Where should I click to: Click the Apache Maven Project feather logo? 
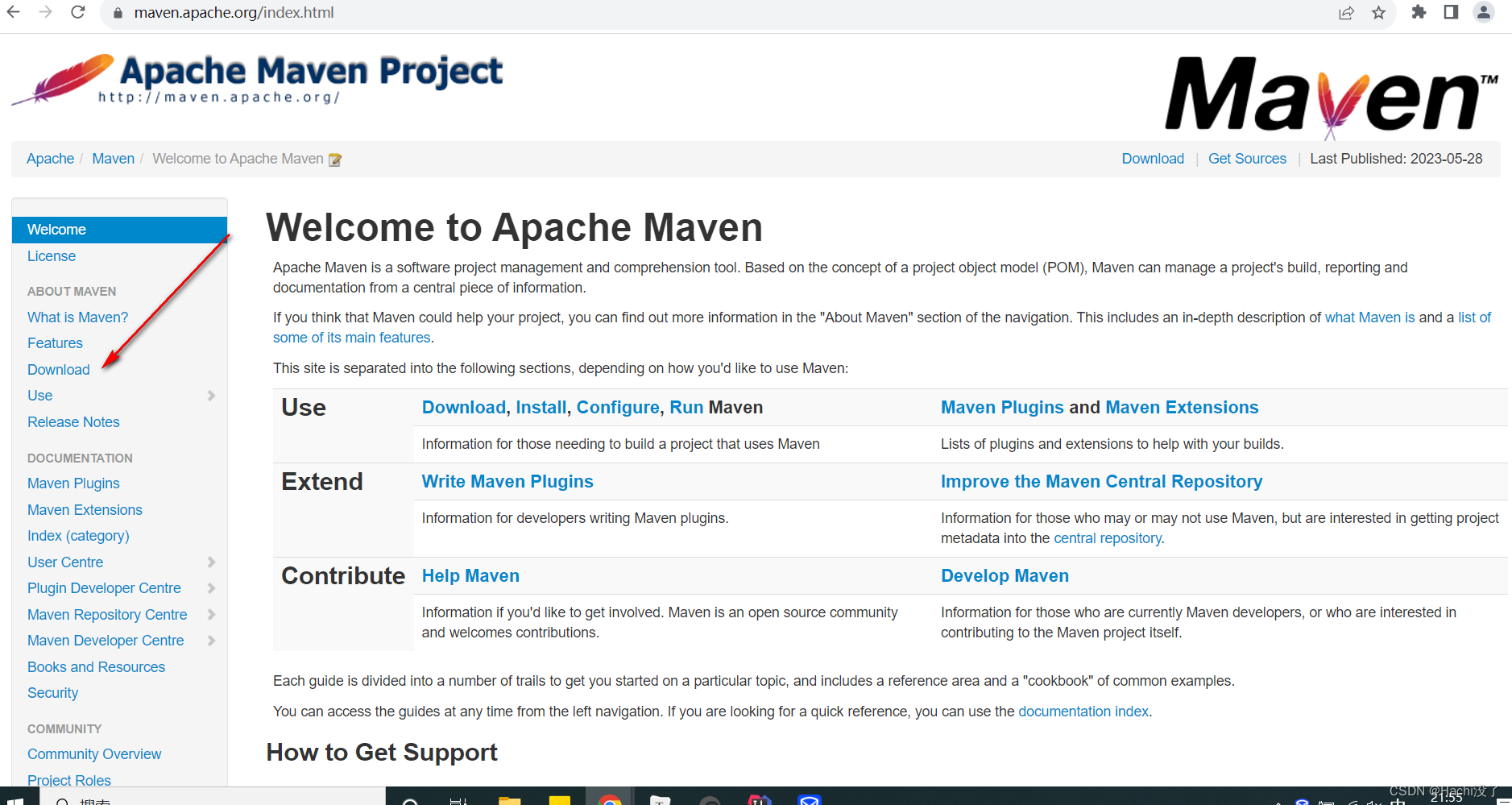pos(258,80)
